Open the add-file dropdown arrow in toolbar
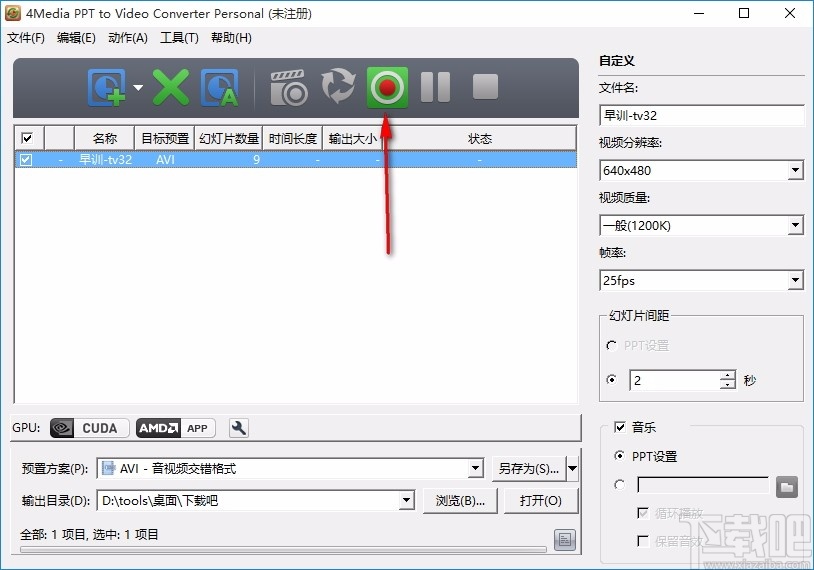Screen dimensions: 814x570 [138, 87]
